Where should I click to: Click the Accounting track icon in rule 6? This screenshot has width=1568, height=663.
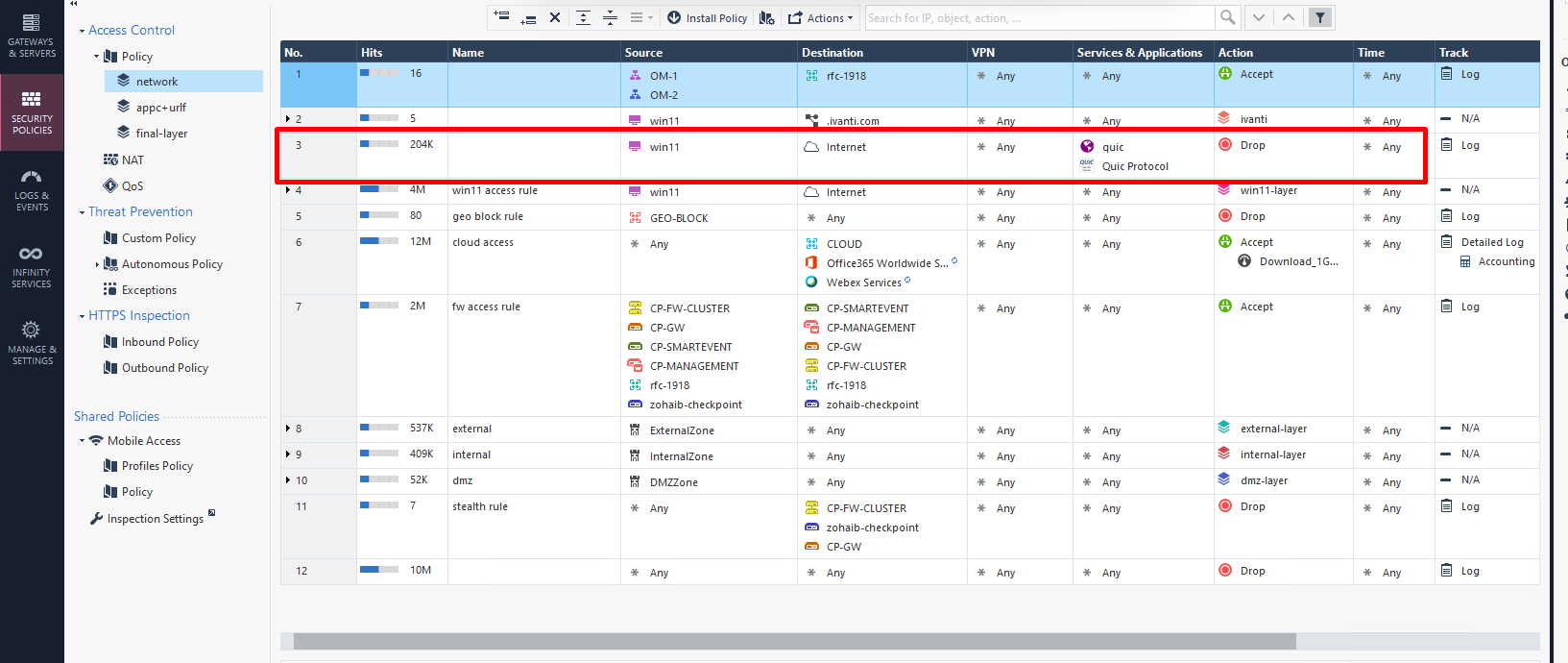pyautogui.click(x=1465, y=261)
